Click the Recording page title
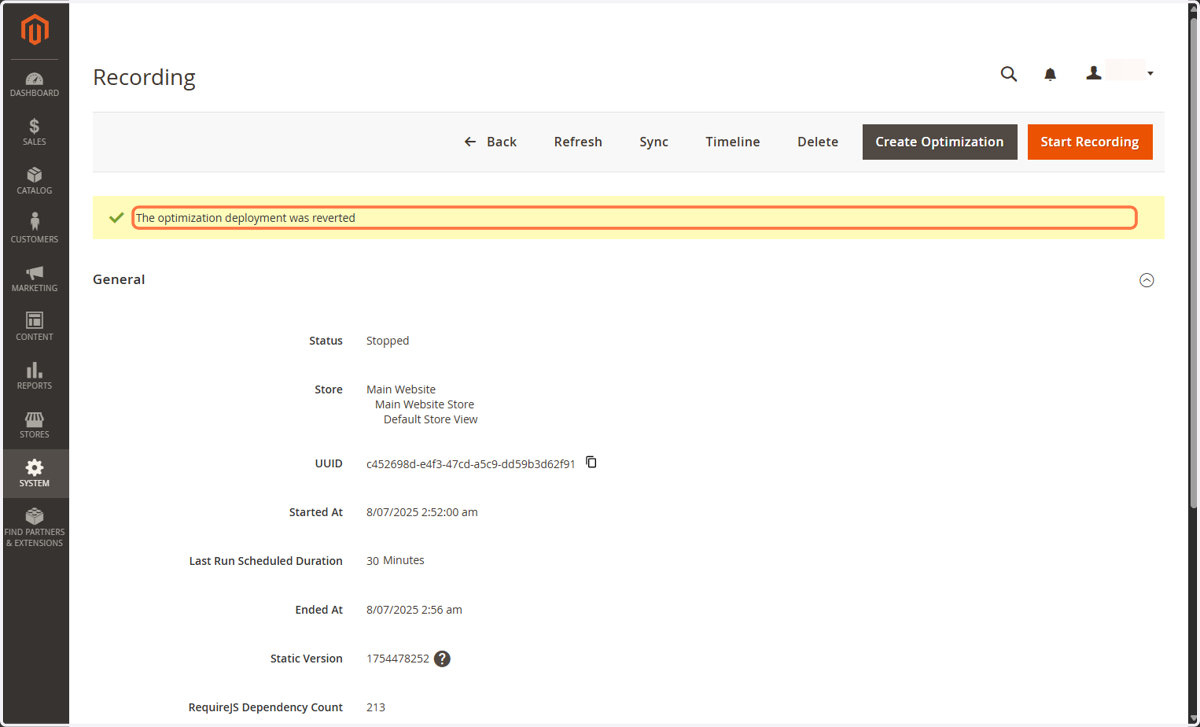Viewport: 1200px width, 727px height. click(x=144, y=77)
